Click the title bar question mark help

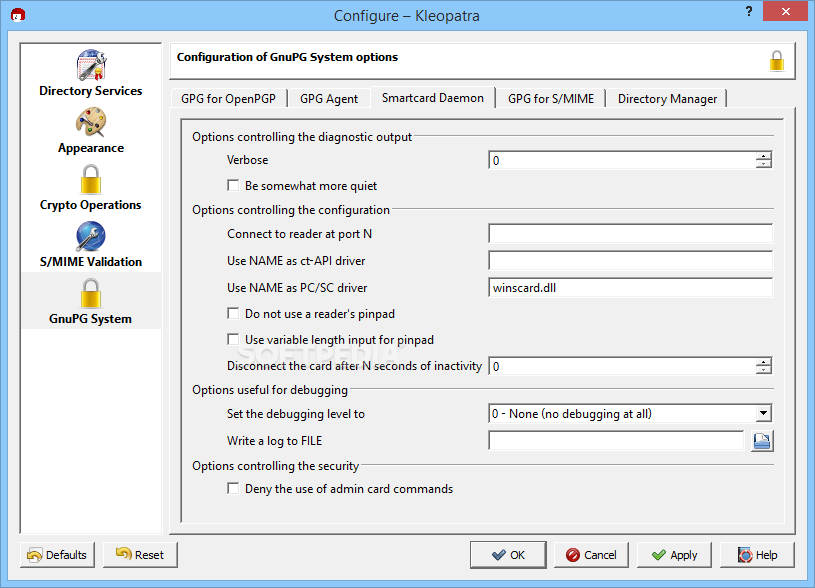coord(748,11)
